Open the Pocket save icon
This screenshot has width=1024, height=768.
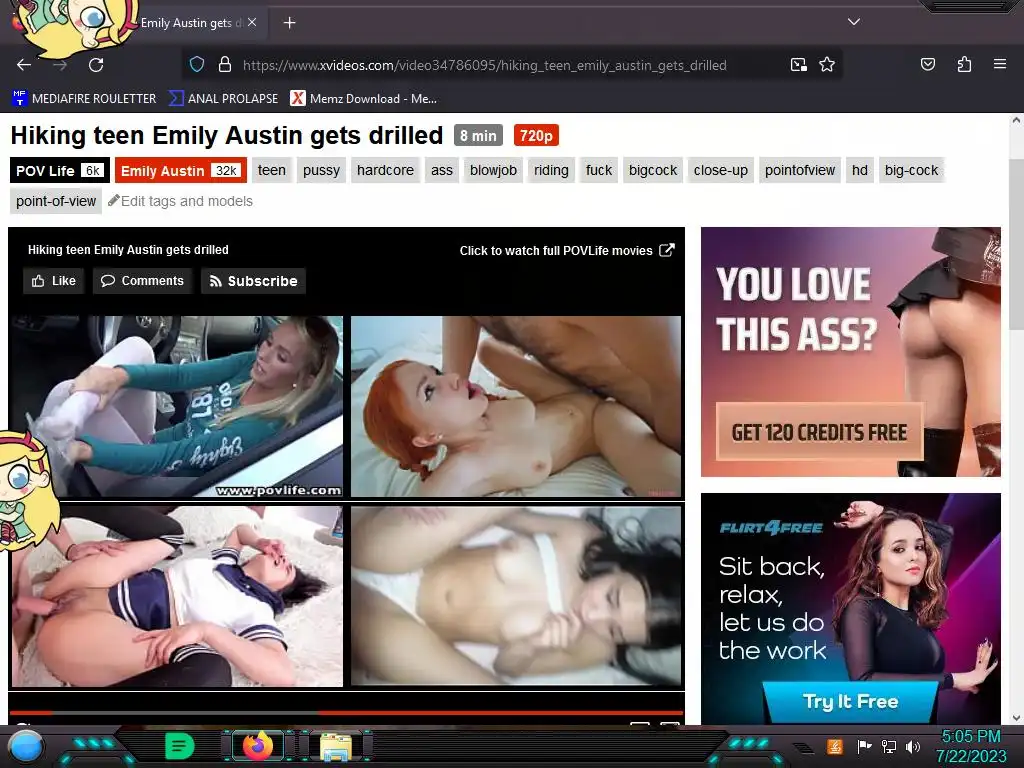tap(927, 65)
